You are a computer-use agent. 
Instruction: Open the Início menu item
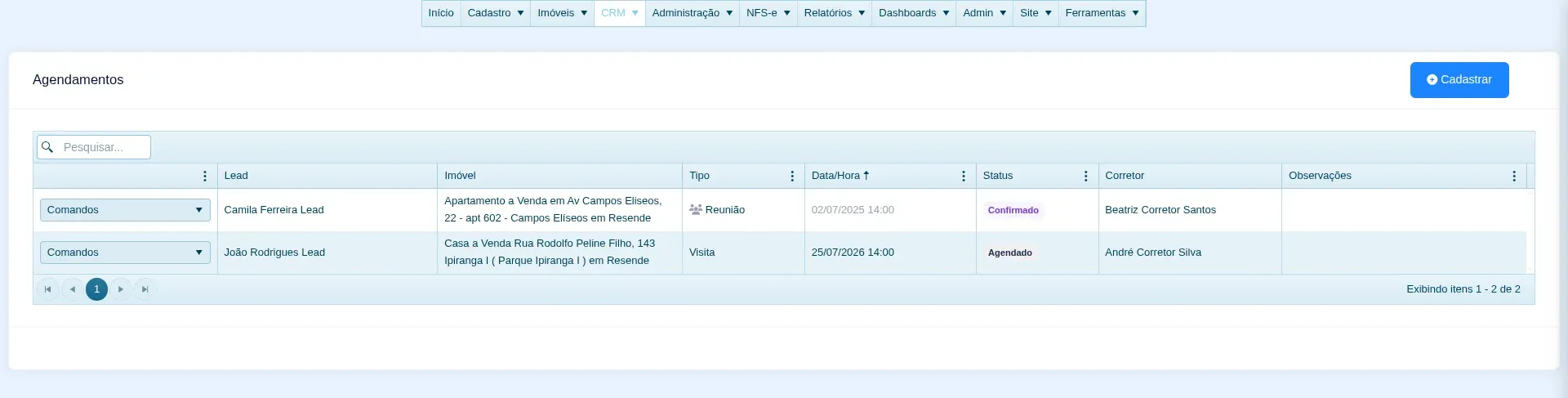tap(441, 13)
